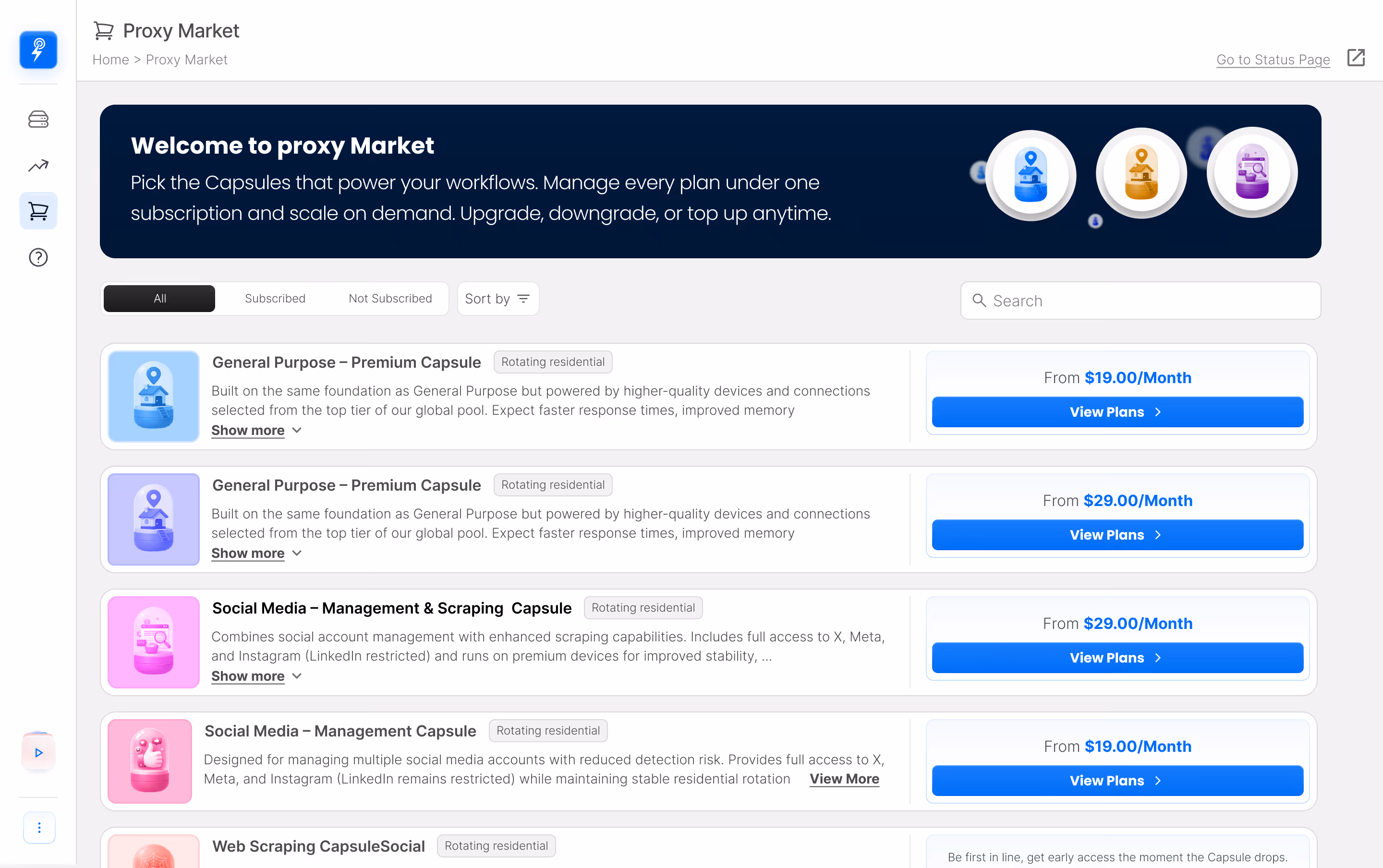
Task: Open the help question mark icon
Action: coord(38,257)
